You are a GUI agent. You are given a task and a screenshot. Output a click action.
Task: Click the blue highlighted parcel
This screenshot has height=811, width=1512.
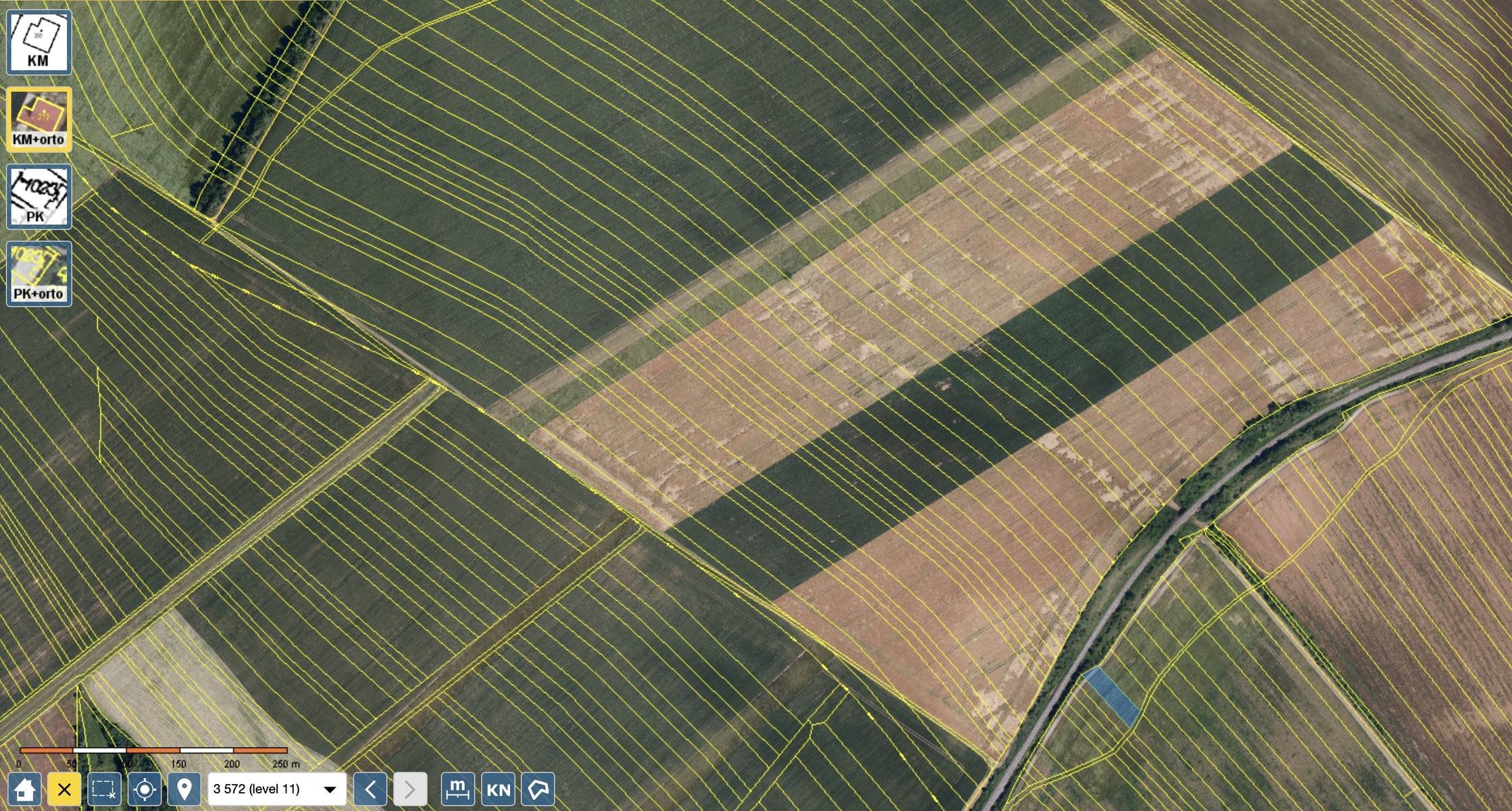pos(1111,697)
